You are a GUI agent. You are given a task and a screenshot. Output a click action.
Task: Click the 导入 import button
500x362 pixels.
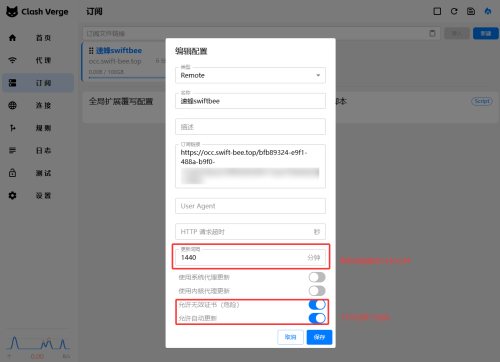click(x=457, y=33)
